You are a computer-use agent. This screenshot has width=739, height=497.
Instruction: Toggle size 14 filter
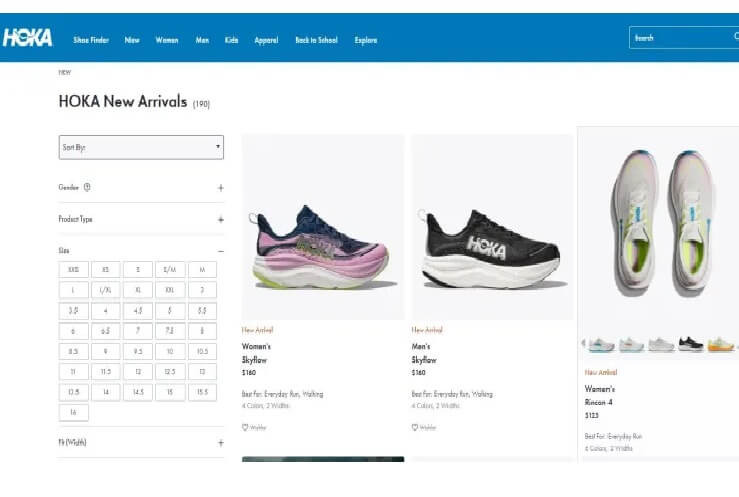pos(106,392)
